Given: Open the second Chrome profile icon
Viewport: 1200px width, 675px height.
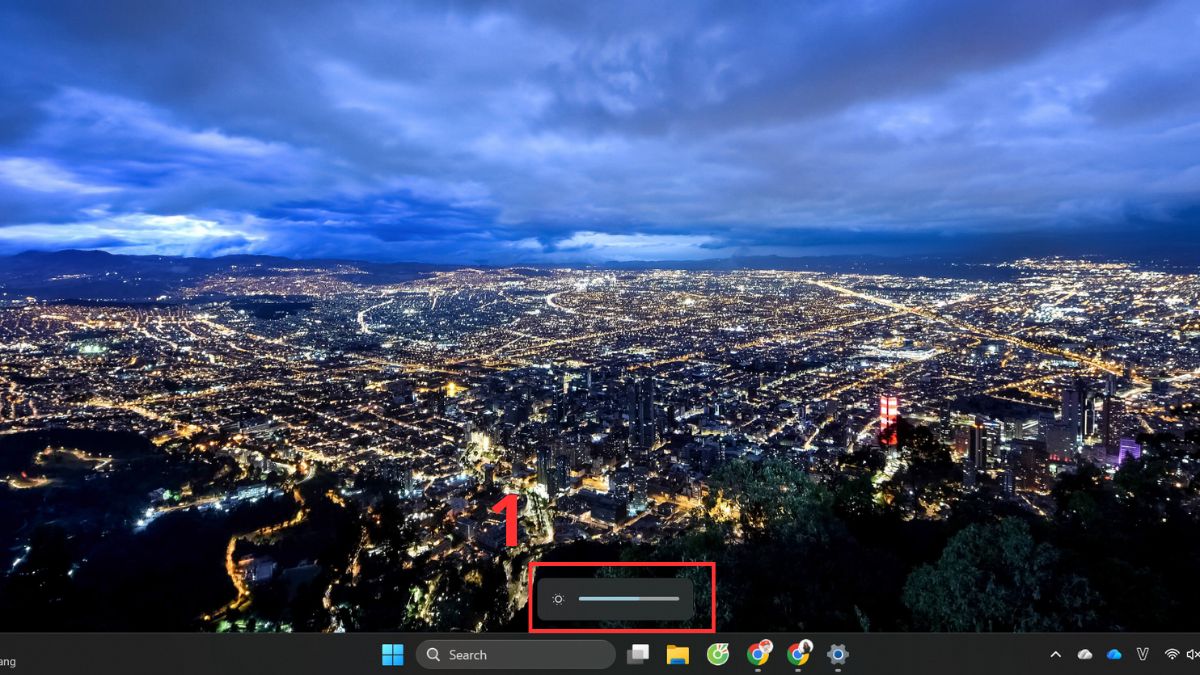Looking at the screenshot, I should pyautogui.click(x=798, y=654).
